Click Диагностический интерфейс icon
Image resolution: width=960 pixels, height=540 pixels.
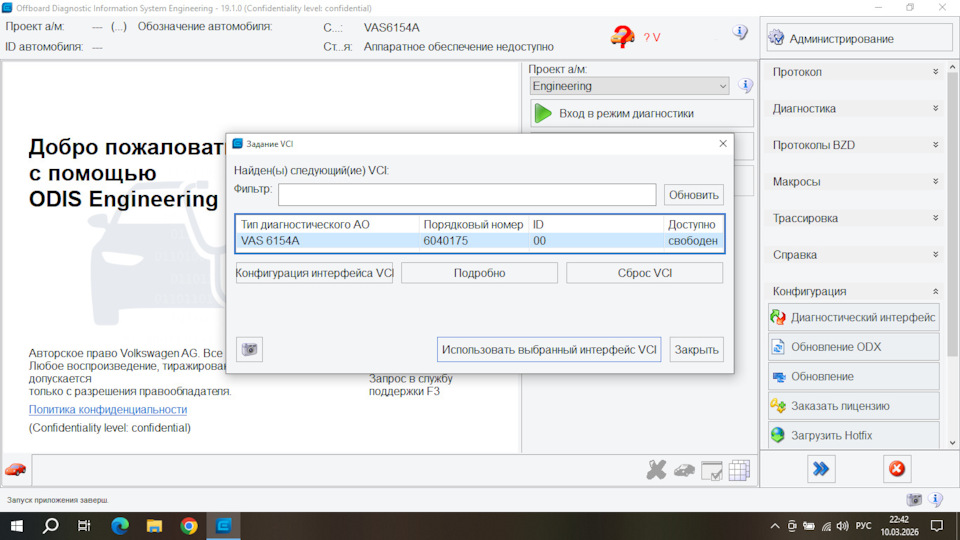coord(778,317)
